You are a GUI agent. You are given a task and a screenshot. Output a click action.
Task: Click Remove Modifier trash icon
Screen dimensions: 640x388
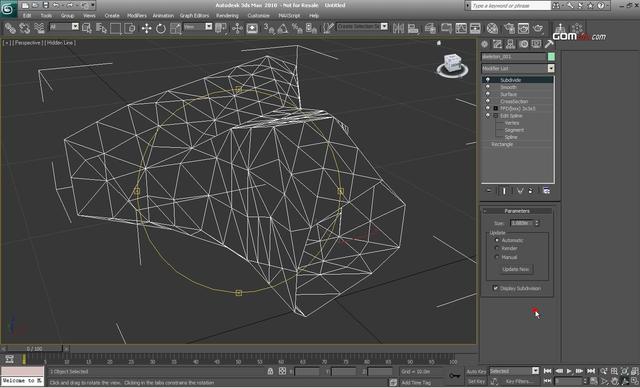point(531,191)
